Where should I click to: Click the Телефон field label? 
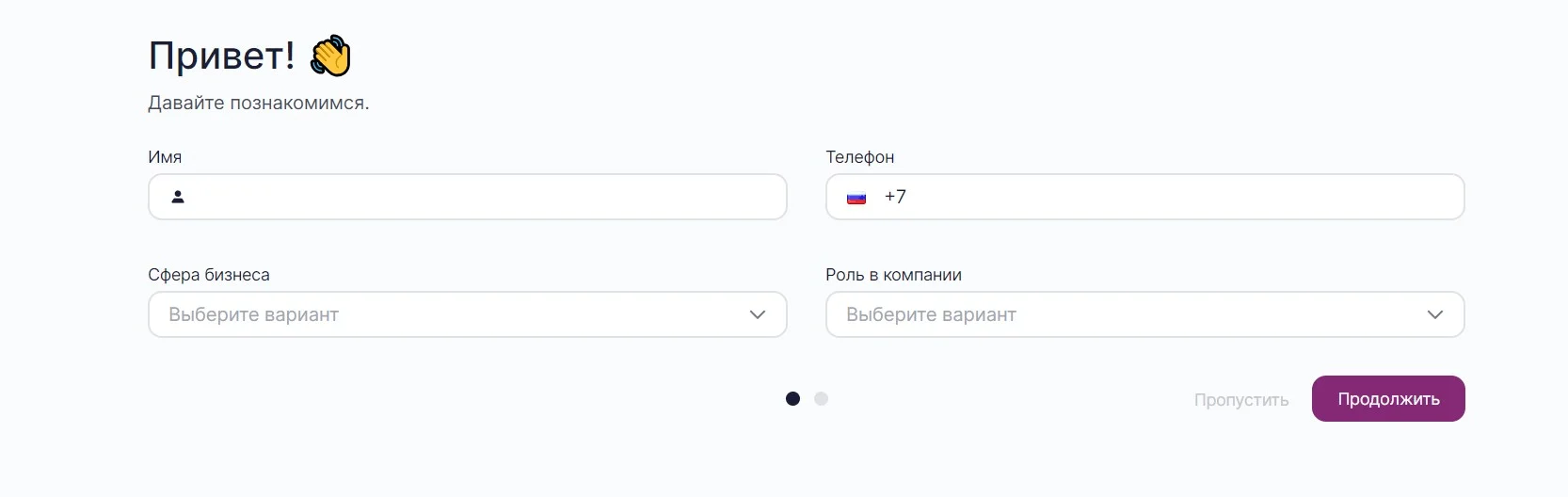[860, 157]
